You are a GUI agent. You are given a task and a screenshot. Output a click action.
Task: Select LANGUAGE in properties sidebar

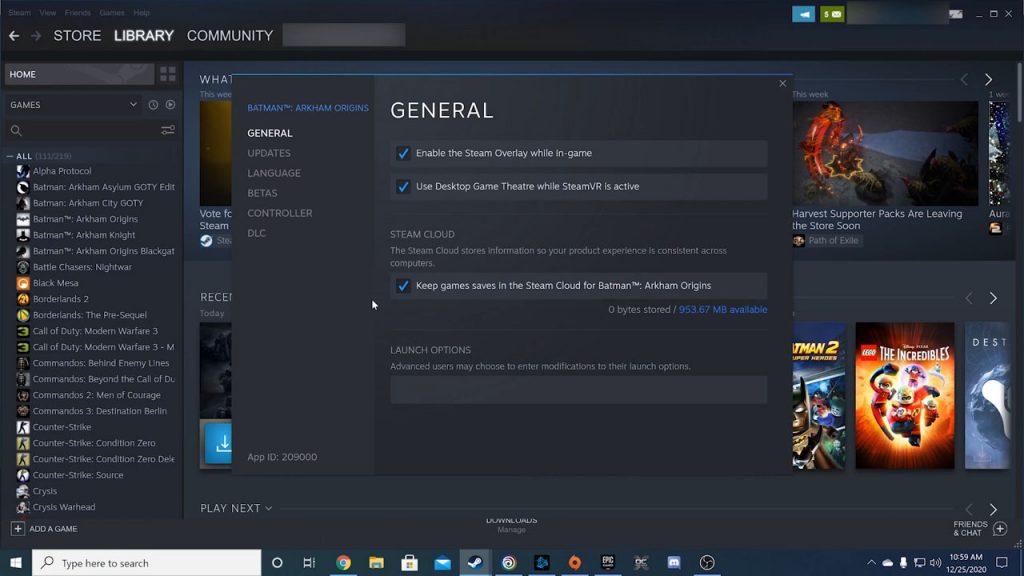(x=274, y=173)
